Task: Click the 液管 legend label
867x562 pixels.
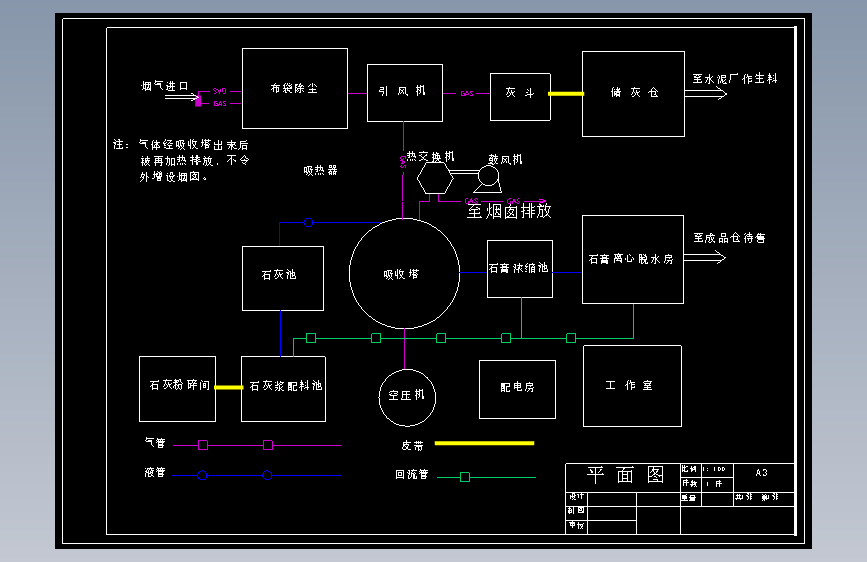Action: tap(155, 472)
